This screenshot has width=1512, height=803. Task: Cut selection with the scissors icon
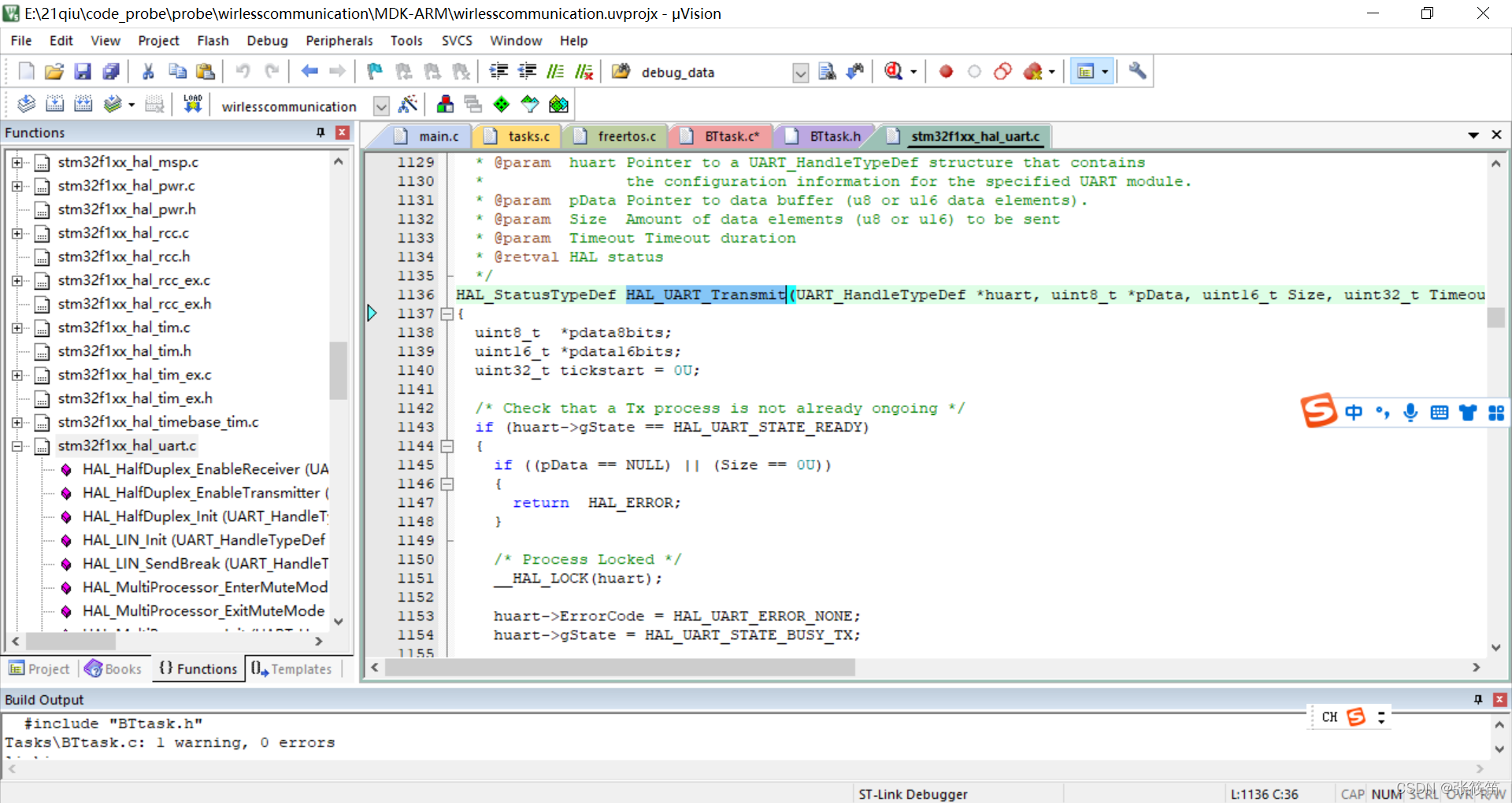click(x=148, y=72)
